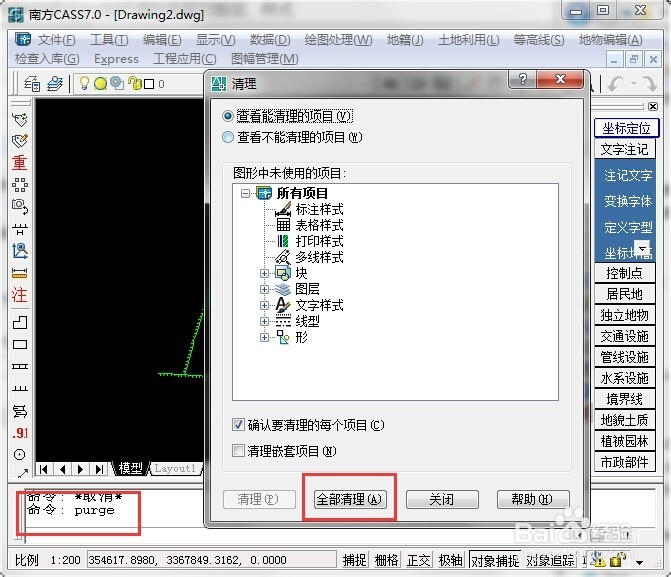Click the question mark help button of 清理 dialog
The image size is (671, 577).
[523, 79]
